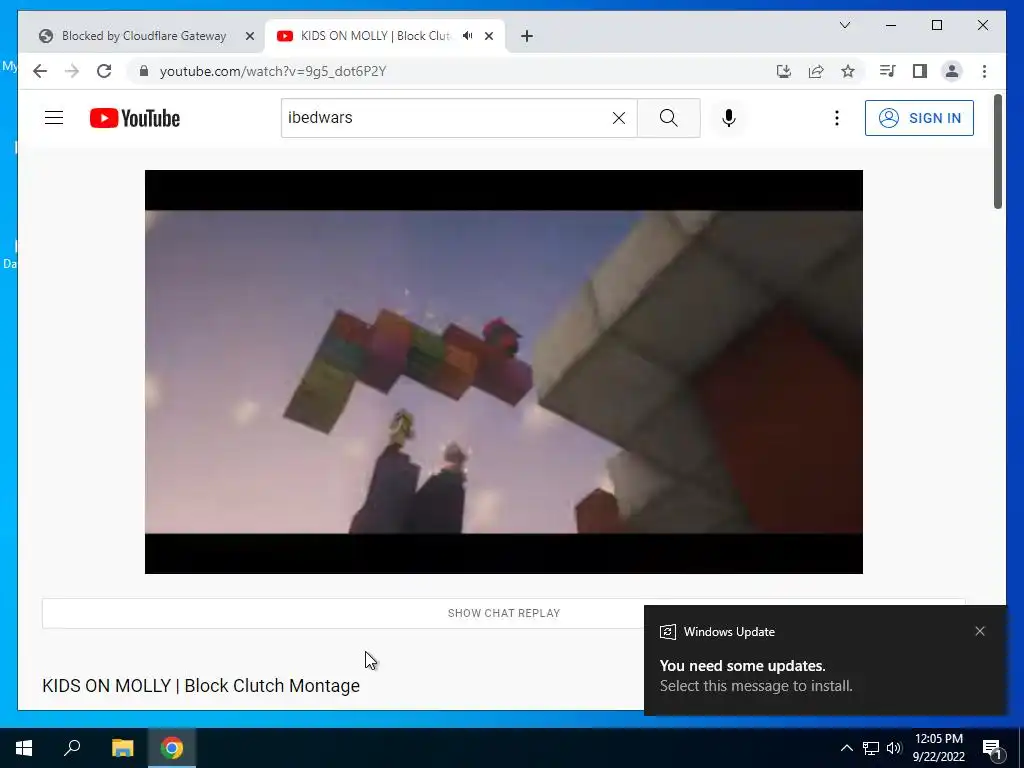Install app via address bar download icon
Image resolution: width=1024 pixels, height=768 pixels.
point(784,71)
